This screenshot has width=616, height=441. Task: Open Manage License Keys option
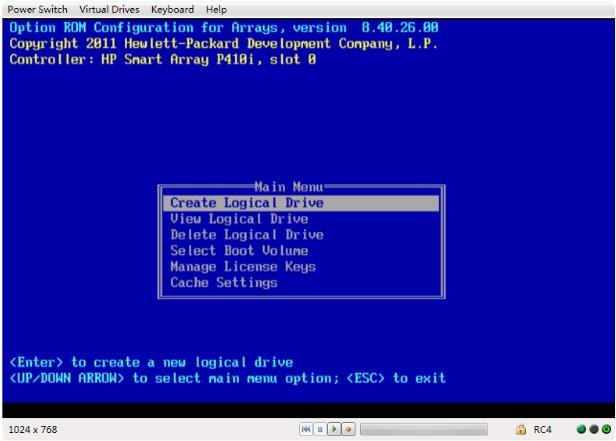[x=243, y=267]
